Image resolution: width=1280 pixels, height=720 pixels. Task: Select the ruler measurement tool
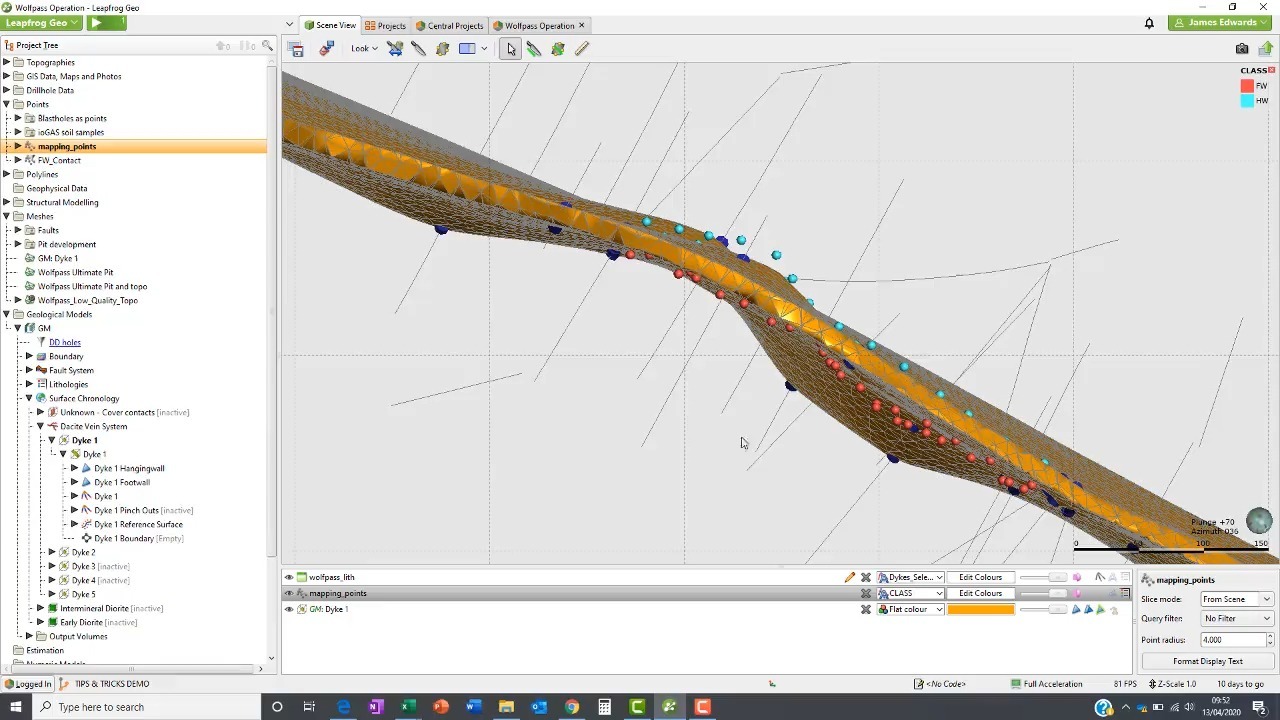click(x=582, y=48)
